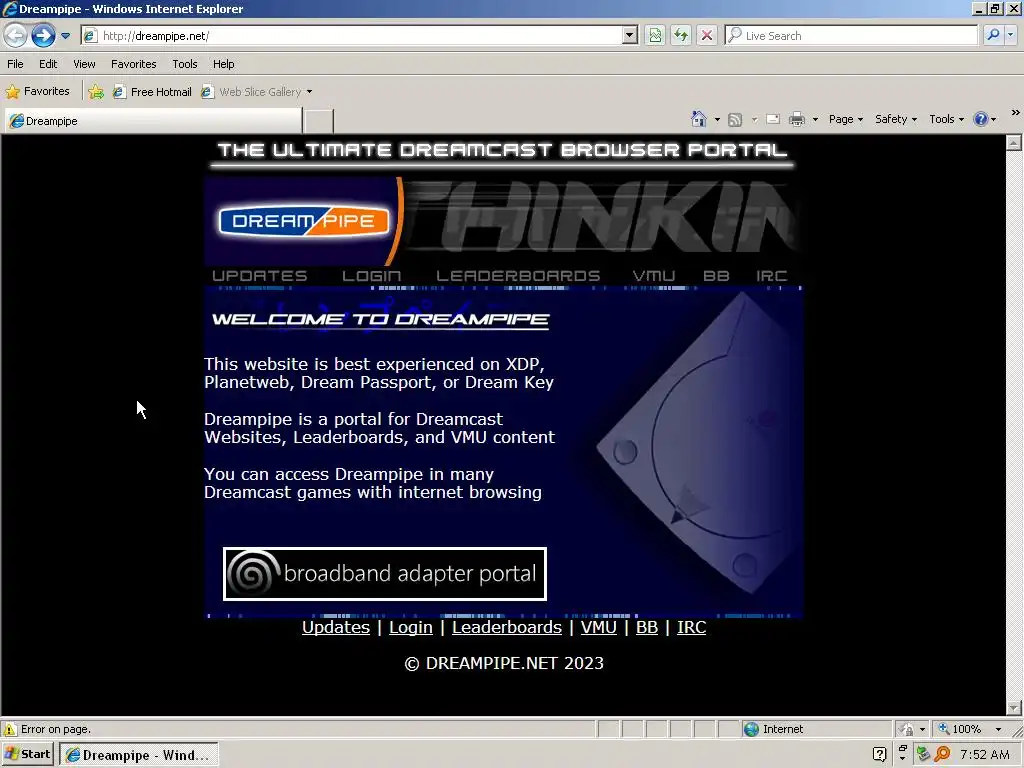Click the address bar showing dreampipe.net
This screenshot has height=768, width=1024.
351,36
